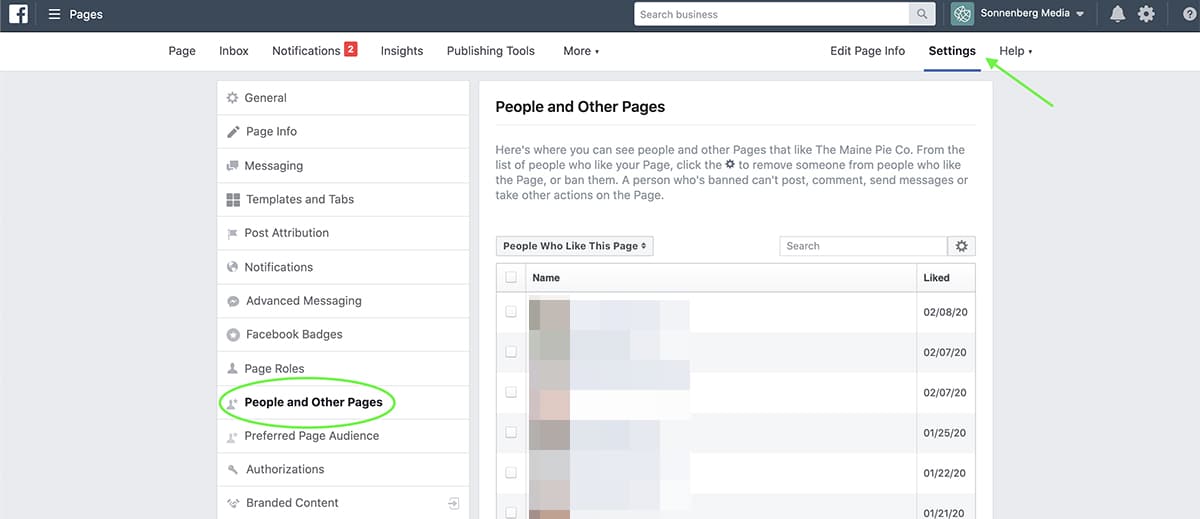Viewport: 1200px width, 519px height.
Task: Open Publishing Tools tab
Action: coord(491,51)
